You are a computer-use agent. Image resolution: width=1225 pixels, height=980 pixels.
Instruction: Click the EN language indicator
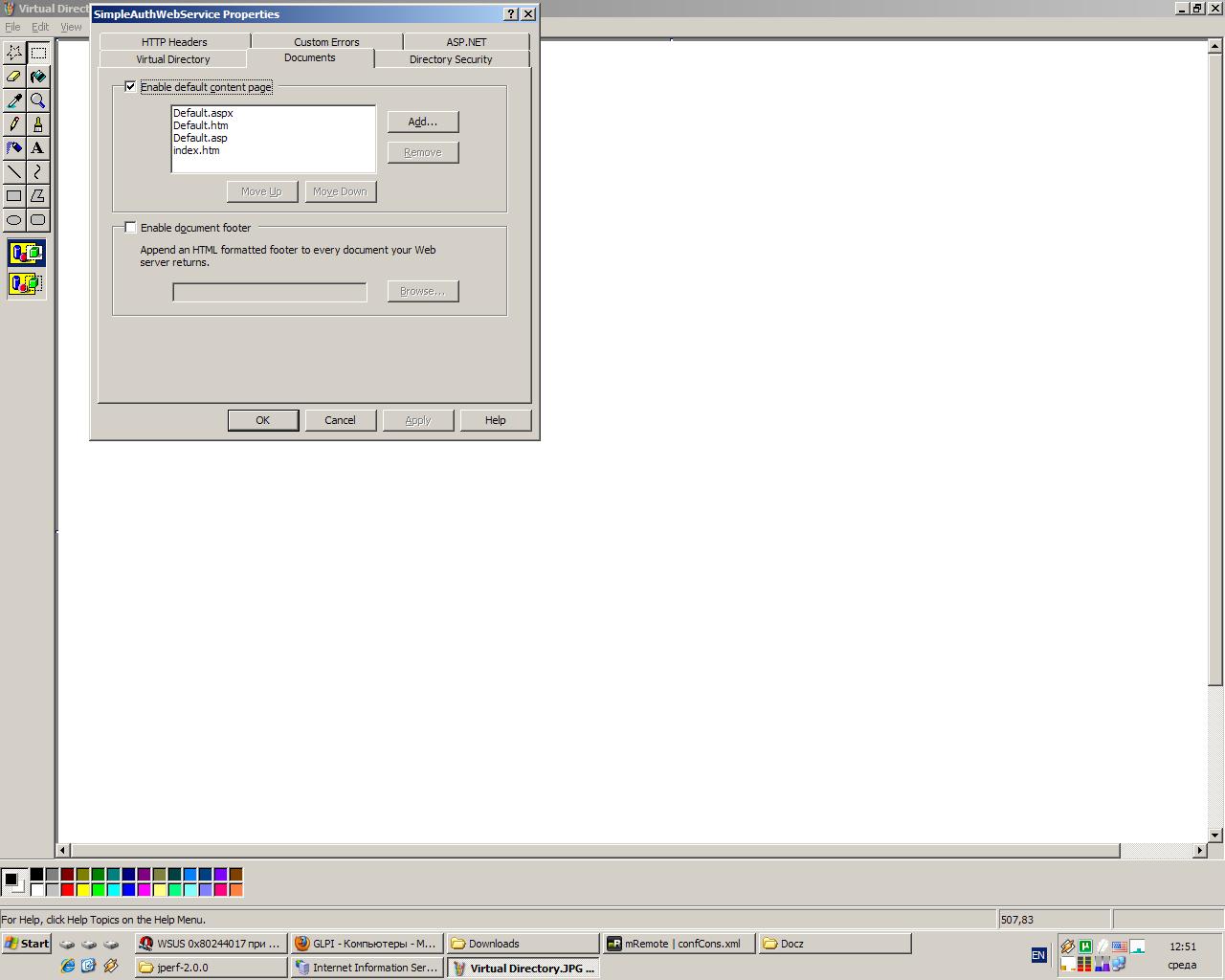click(1038, 955)
